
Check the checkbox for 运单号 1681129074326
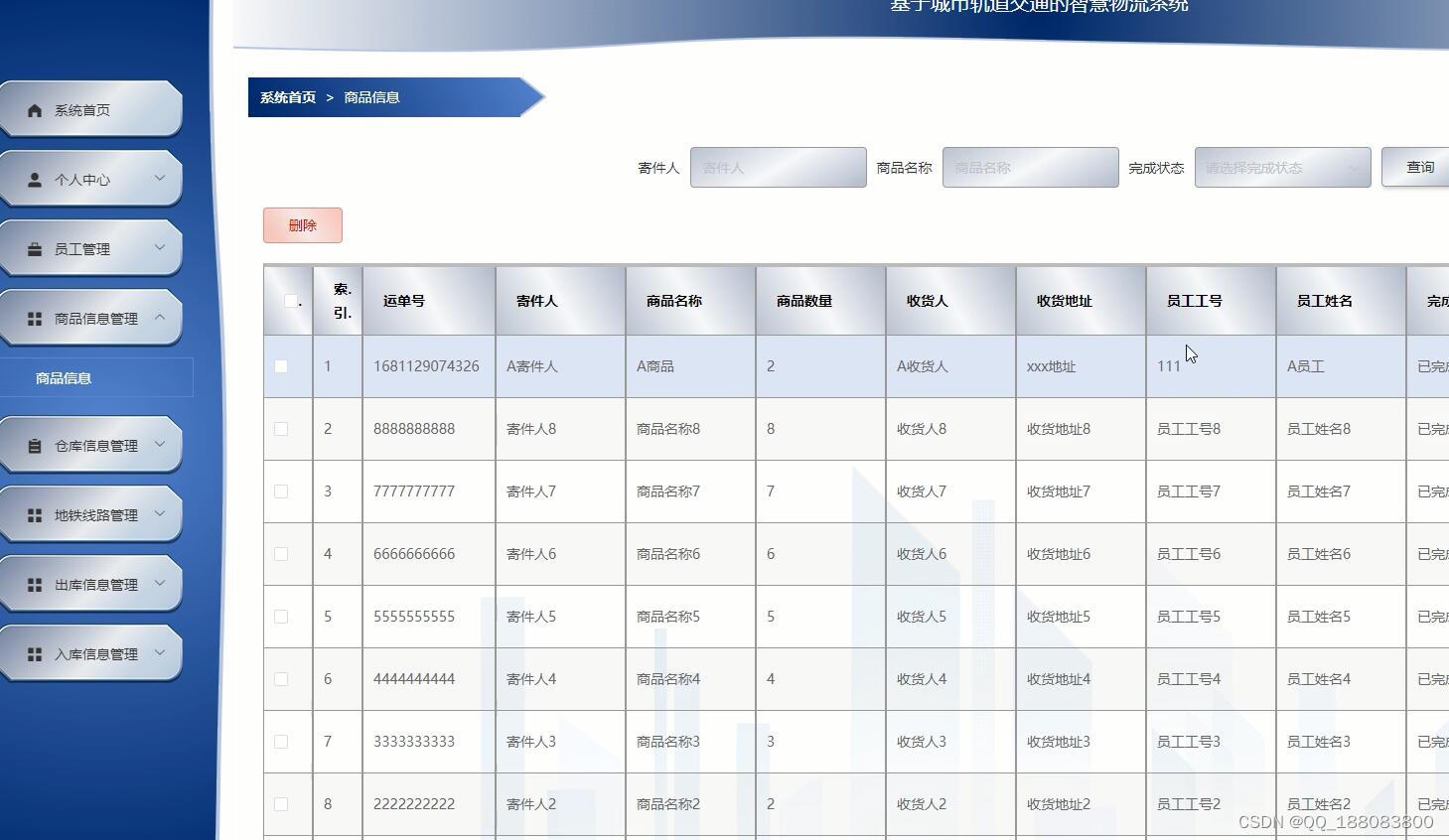281,366
